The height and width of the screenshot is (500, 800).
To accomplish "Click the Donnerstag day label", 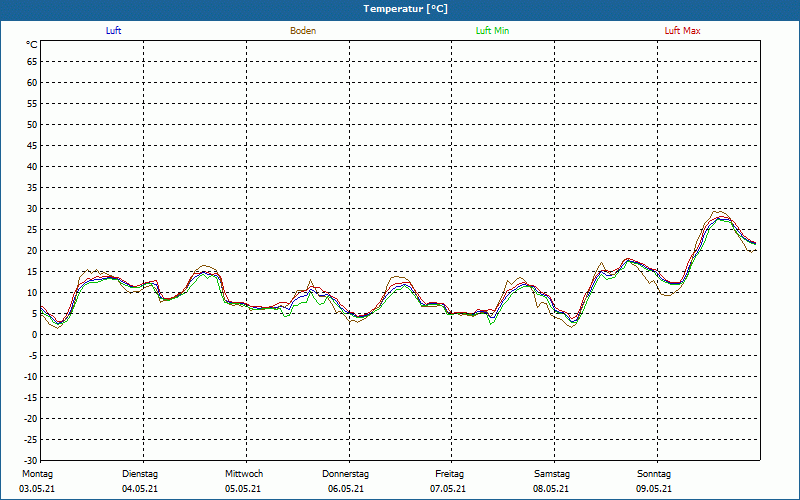I will coord(345,474).
